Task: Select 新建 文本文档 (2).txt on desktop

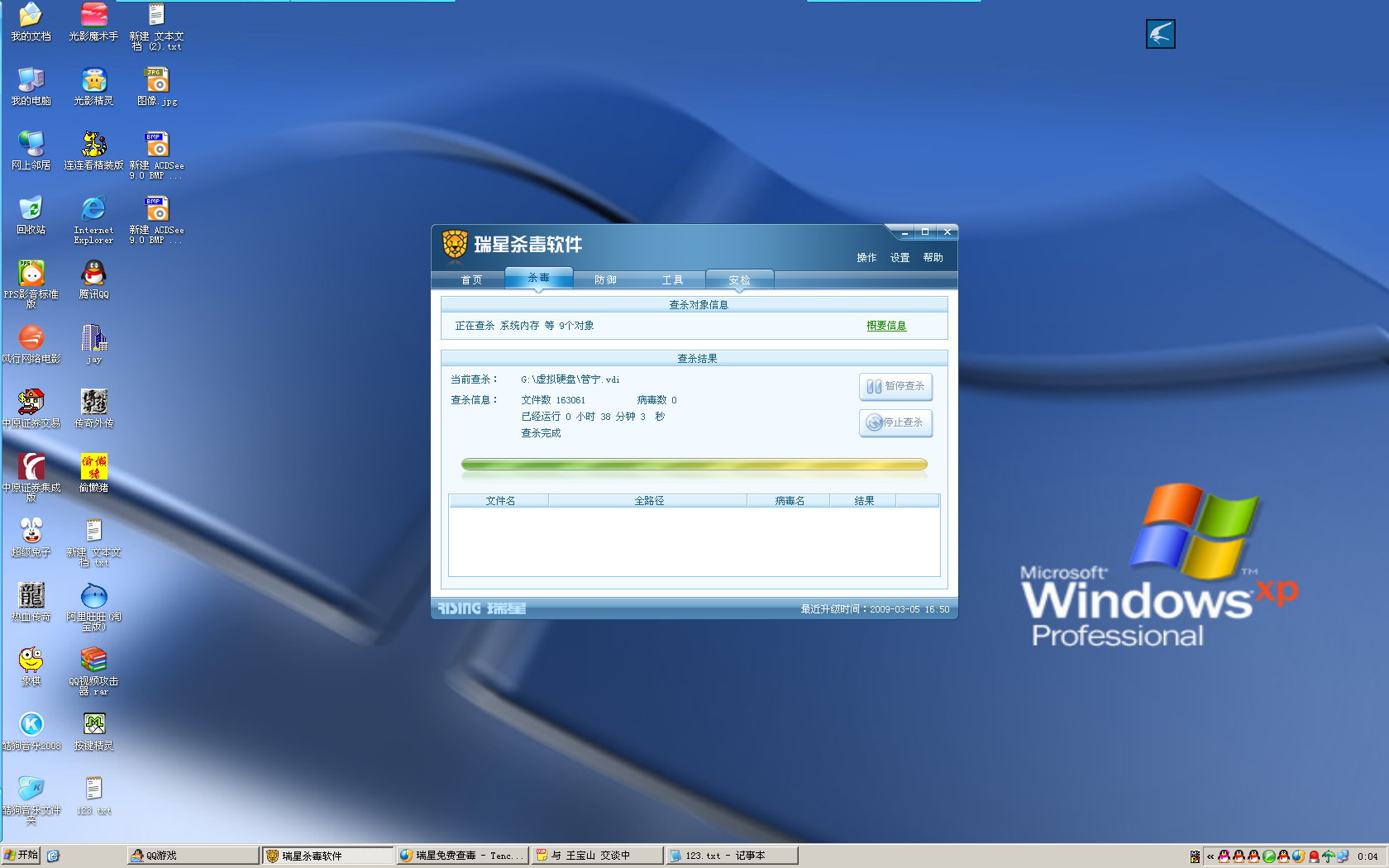Action: [156, 26]
